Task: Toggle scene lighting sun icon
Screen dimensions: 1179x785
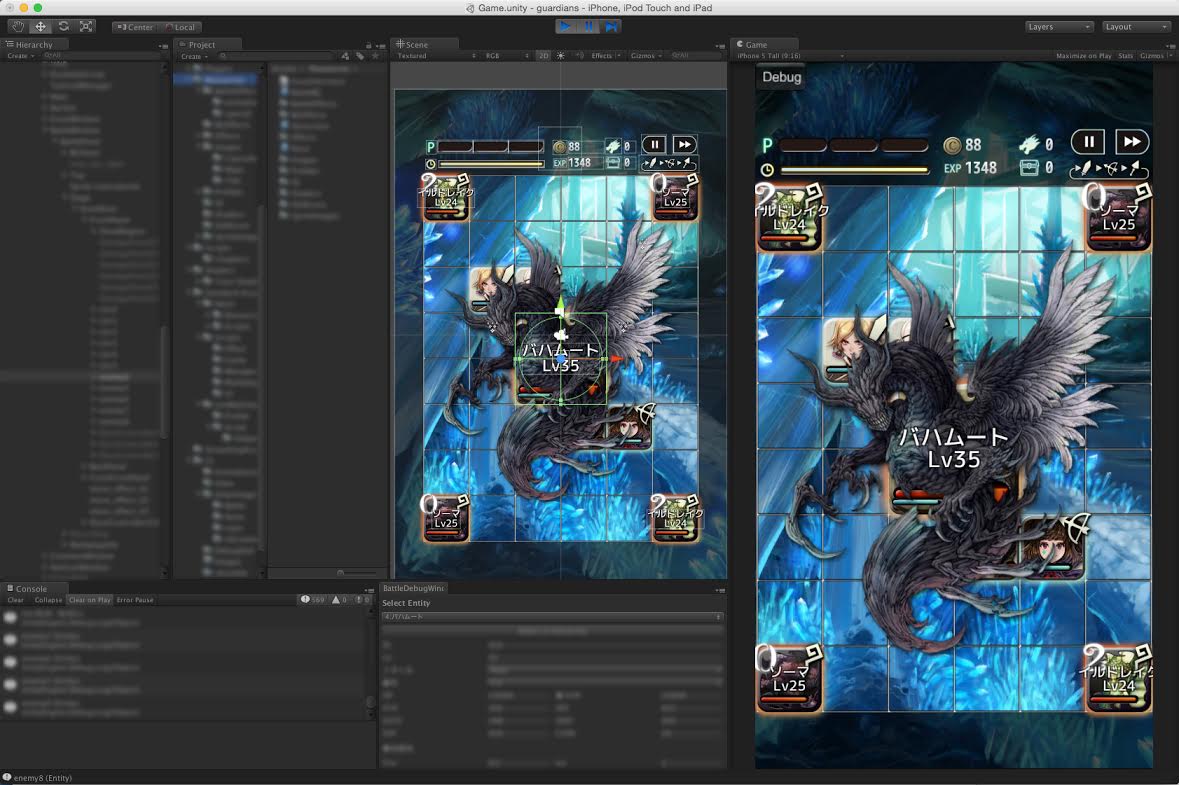Action: click(x=560, y=56)
